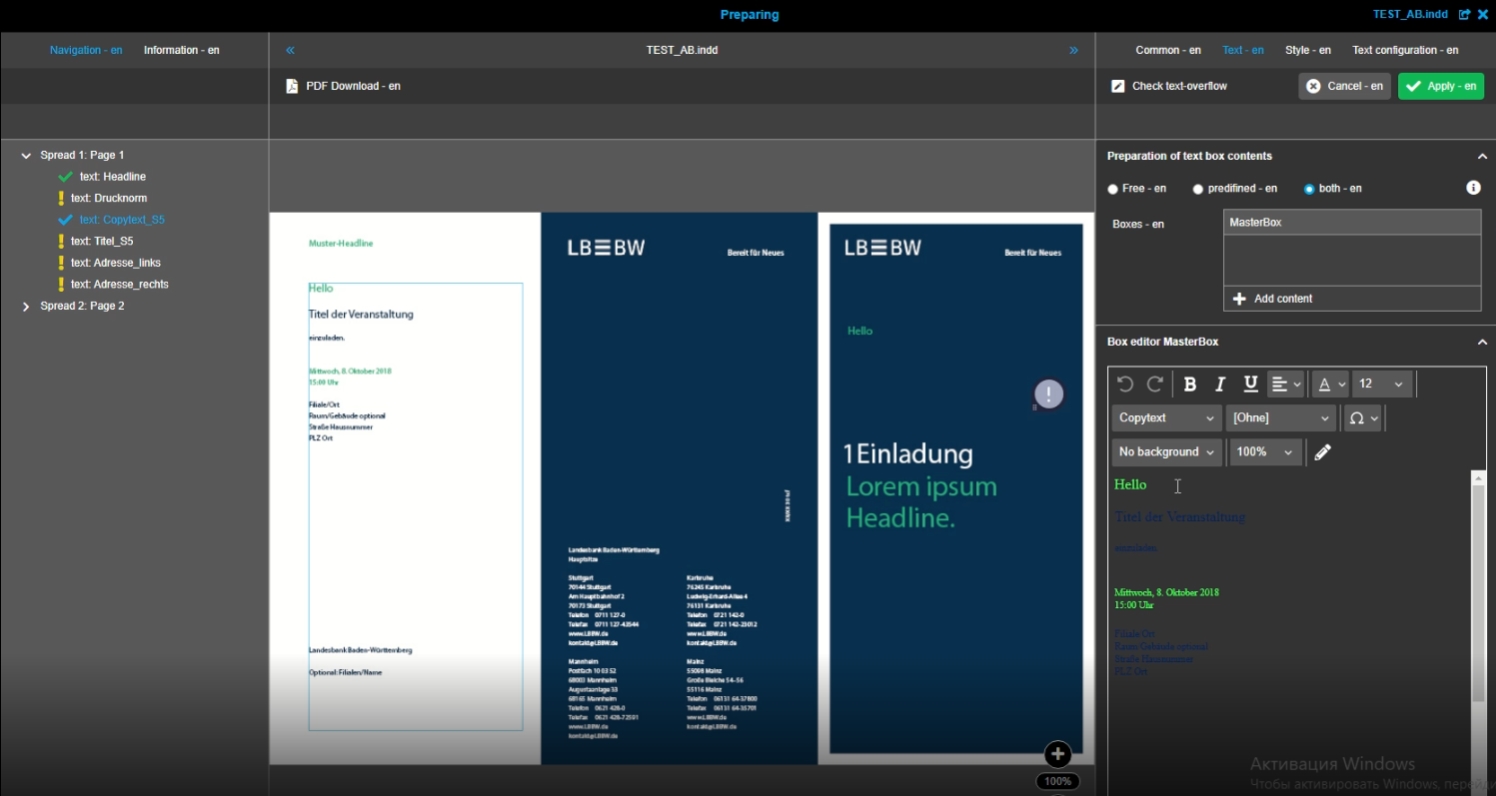Click the exclamation warning bubble on preview page
The height and width of the screenshot is (796, 1496).
1048,394
